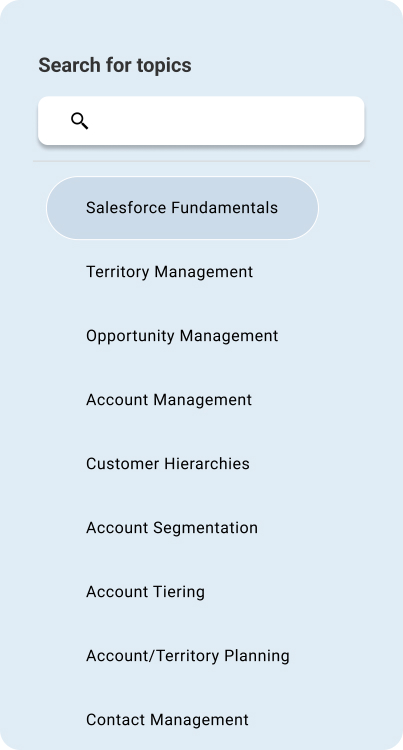
Task: Select the Salesforce Fundamentals topic
Action: click(x=182, y=208)
